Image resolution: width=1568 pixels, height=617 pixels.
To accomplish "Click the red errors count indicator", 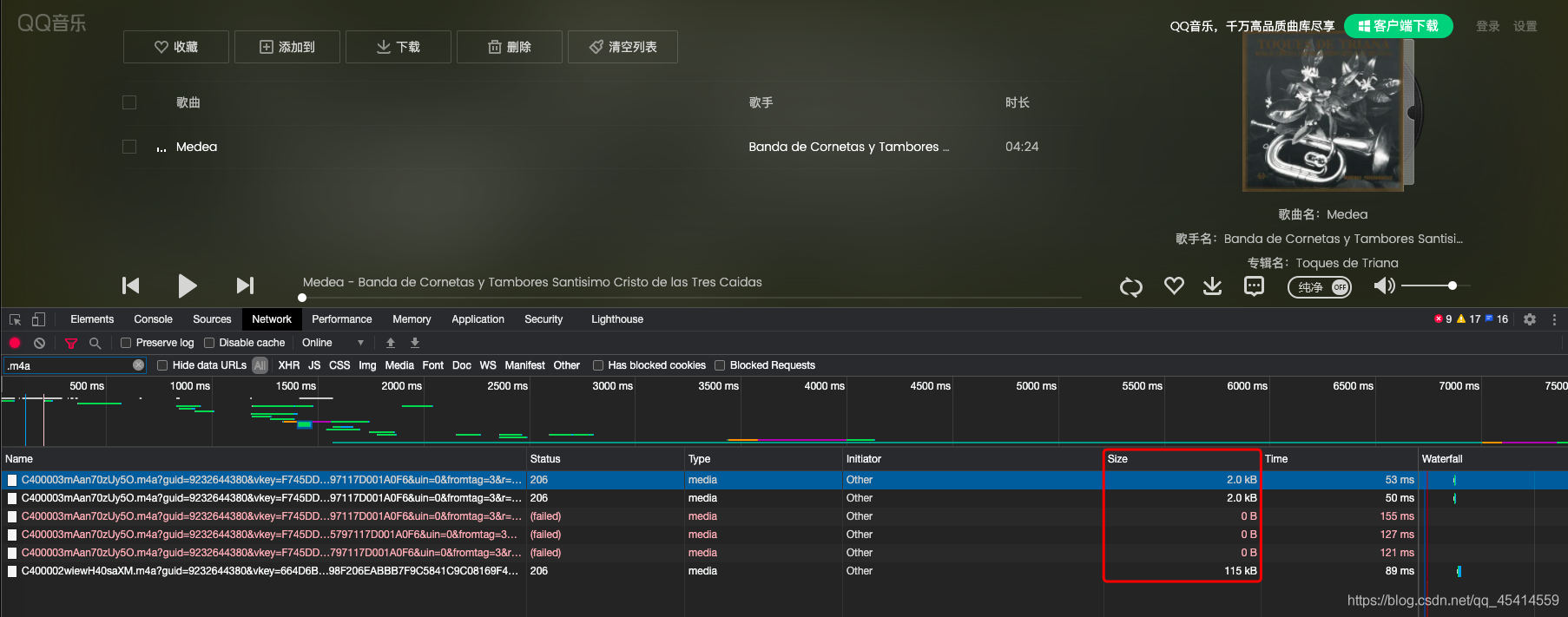I will click(1443, 319).
